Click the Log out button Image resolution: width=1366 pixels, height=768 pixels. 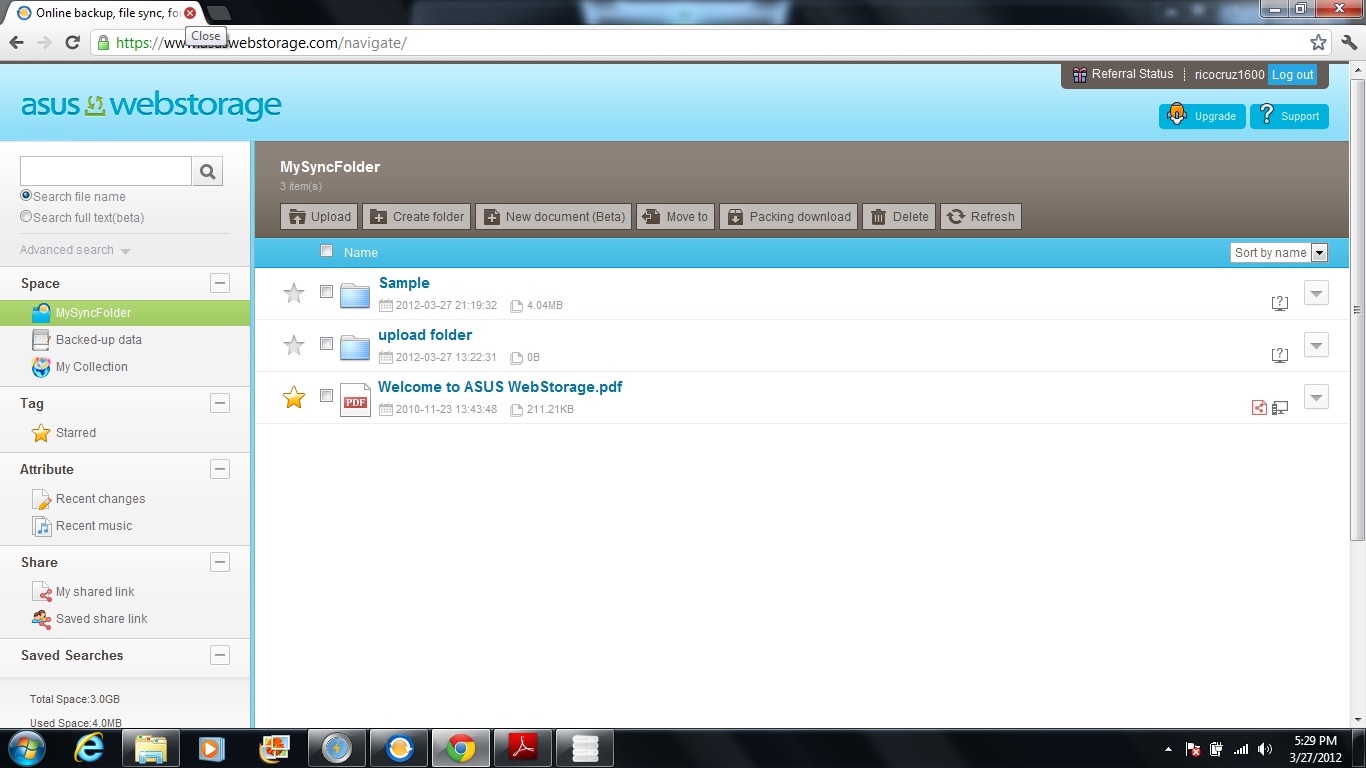pos(1292,74)
